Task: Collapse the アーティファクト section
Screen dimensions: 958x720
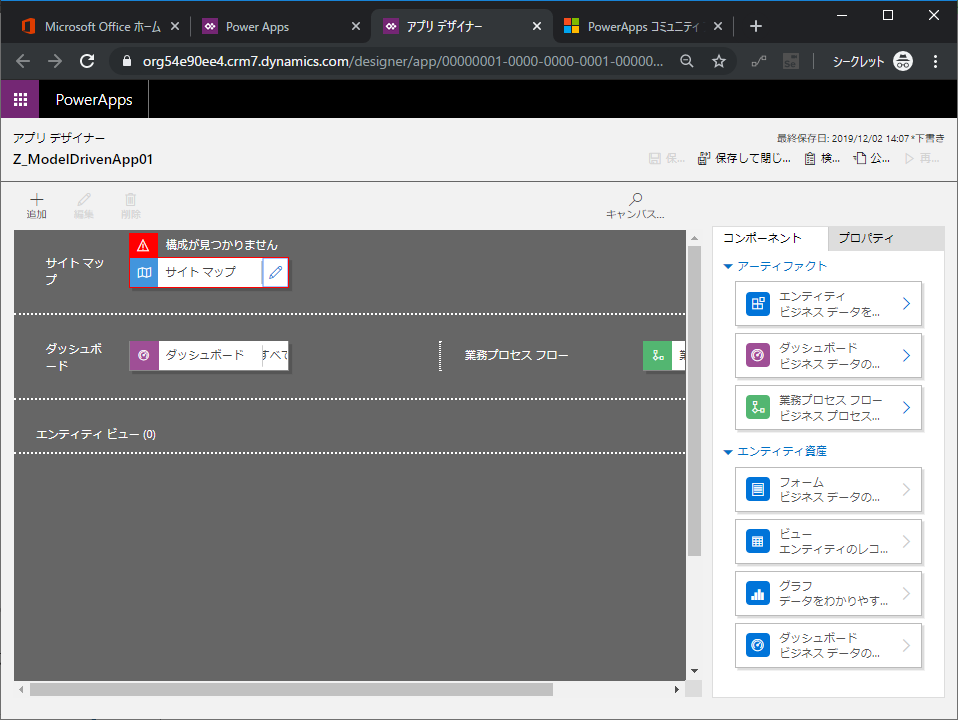Action: tap(728, 266)
